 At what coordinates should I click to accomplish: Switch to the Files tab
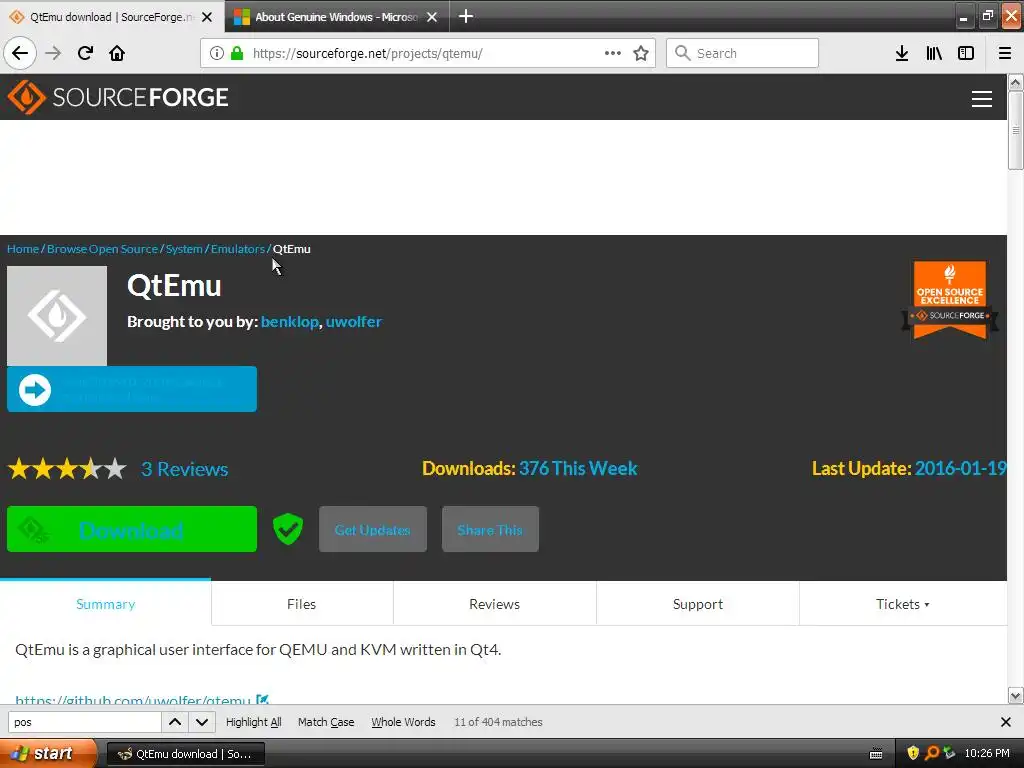(x=302, y=604)
